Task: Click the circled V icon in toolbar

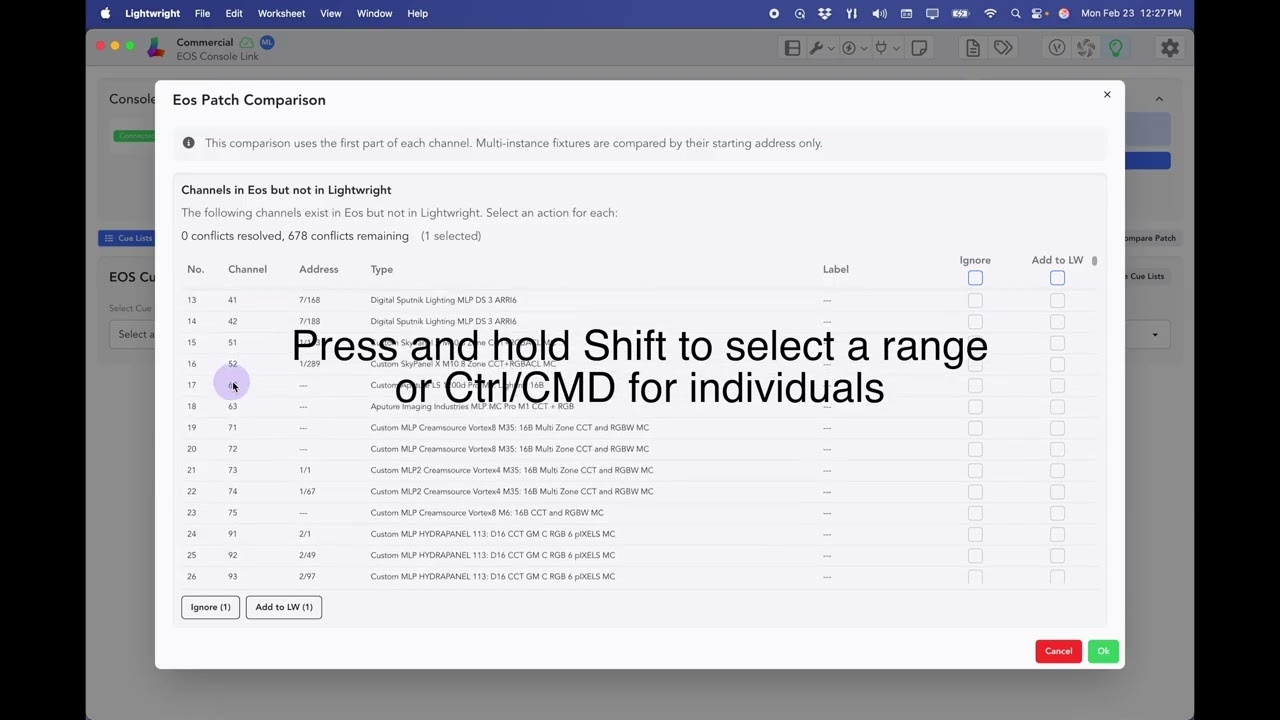Action: click(1057, 48)
